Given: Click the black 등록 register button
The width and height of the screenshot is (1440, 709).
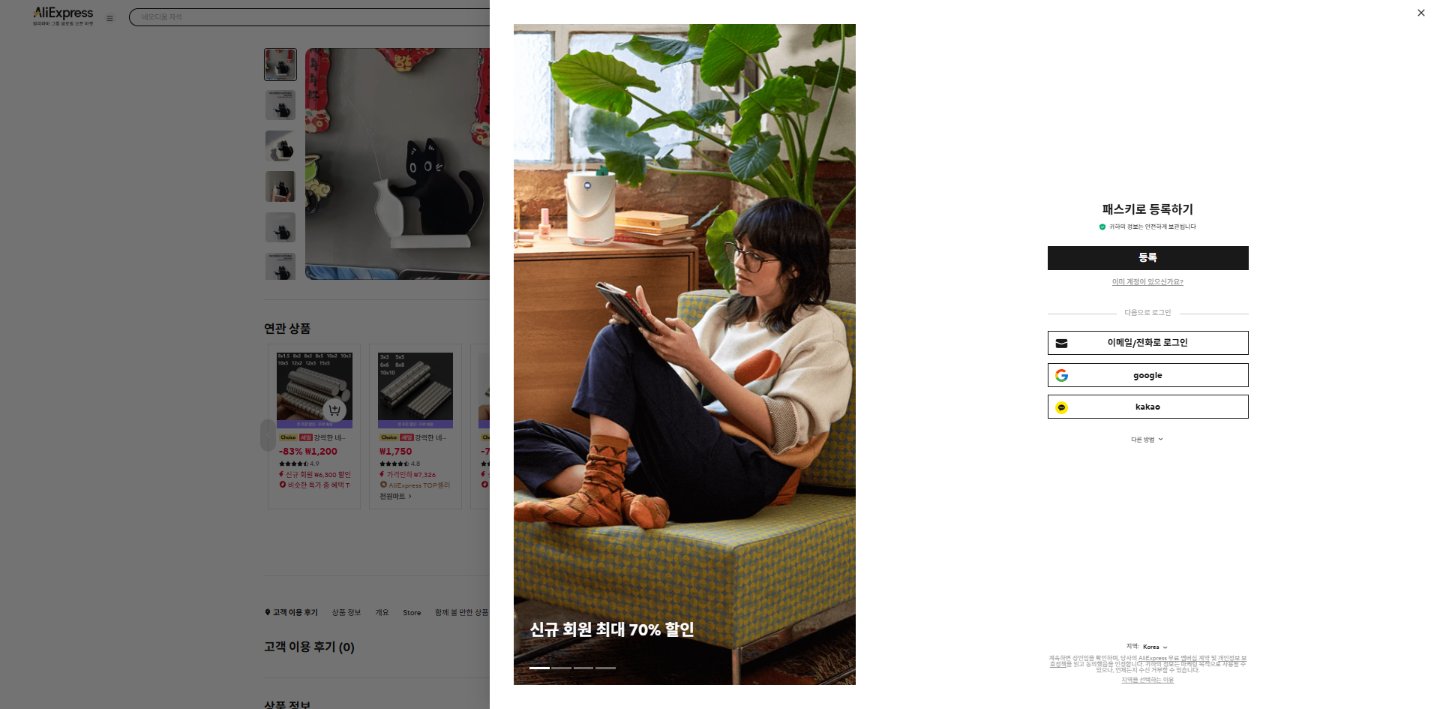Looking at the screenshot, I should point(1148,258).
